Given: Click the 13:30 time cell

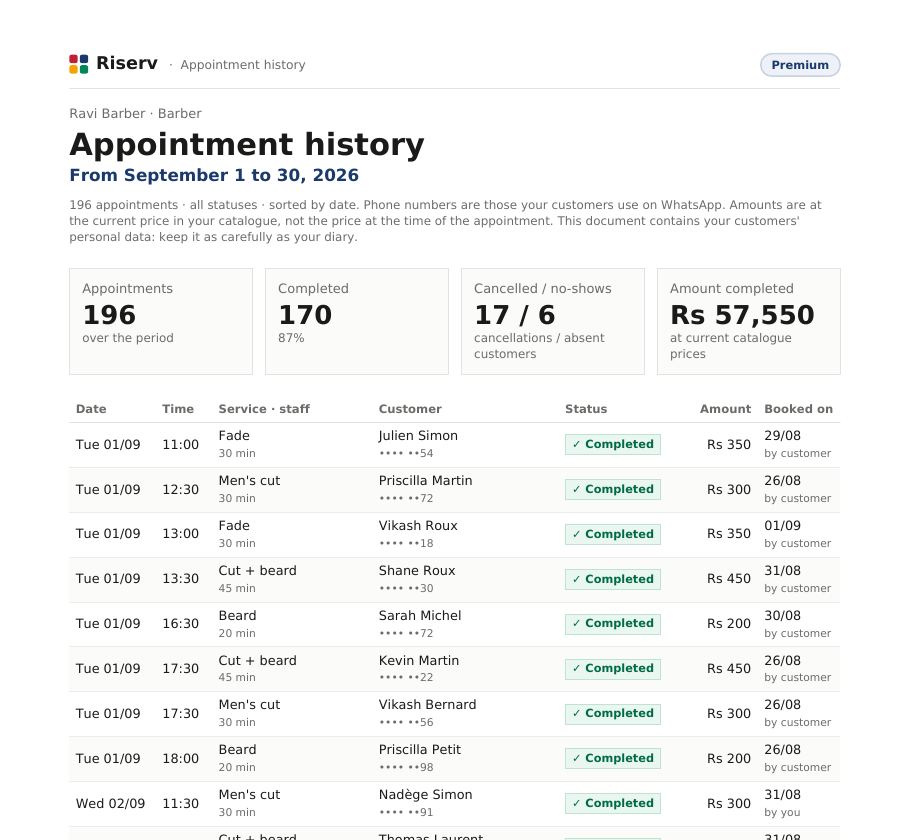Looking at the screenshot, I should [180, 579].
